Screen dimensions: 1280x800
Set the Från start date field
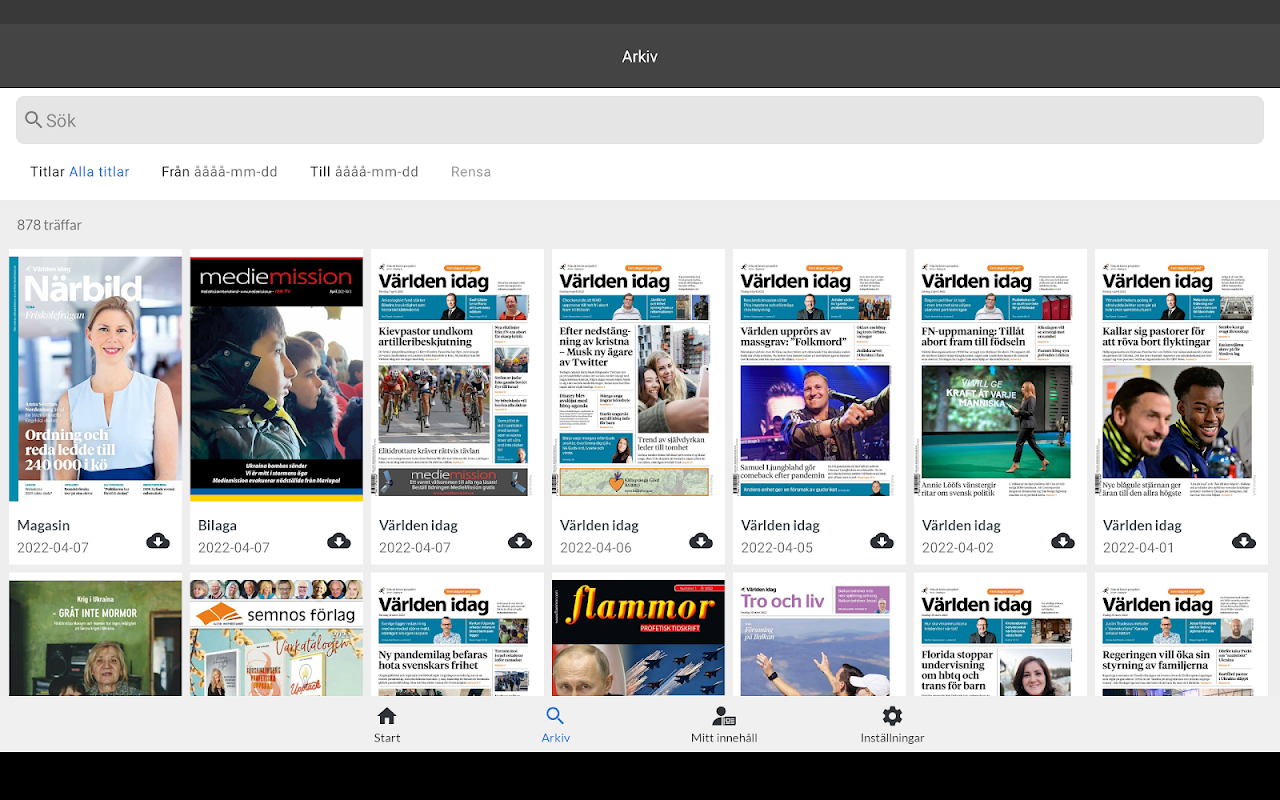tap(219, 172)
